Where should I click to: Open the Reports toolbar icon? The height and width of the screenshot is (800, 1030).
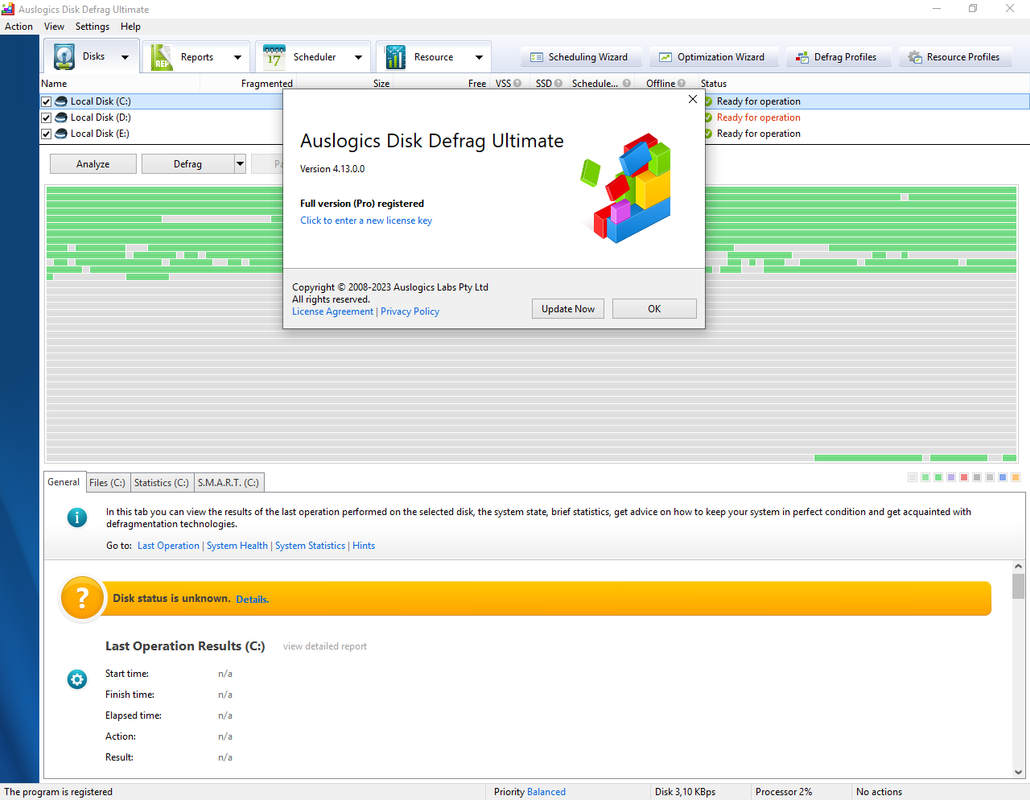coord(161,57)
